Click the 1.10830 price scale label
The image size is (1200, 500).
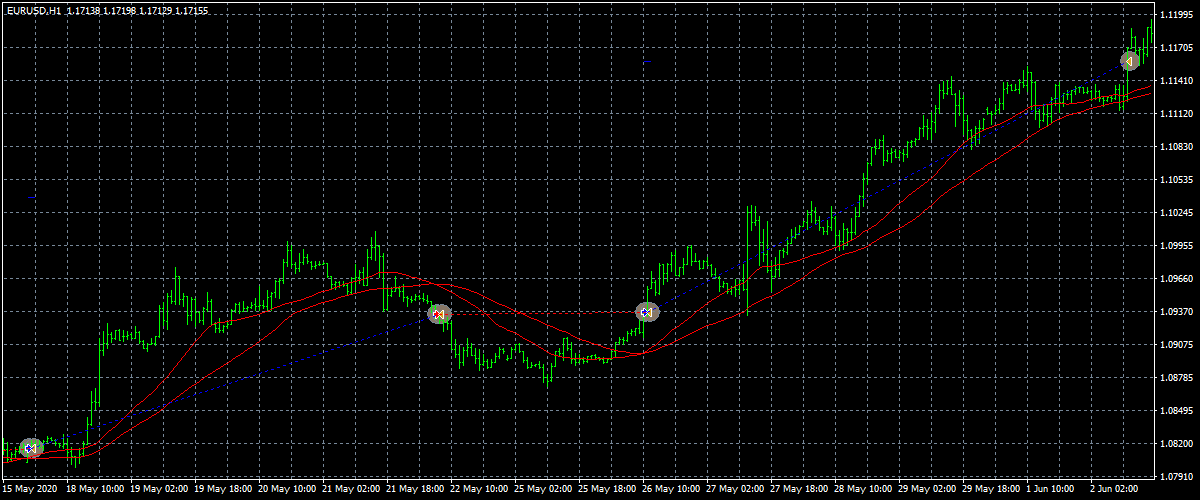click(x=1177, y=147)
